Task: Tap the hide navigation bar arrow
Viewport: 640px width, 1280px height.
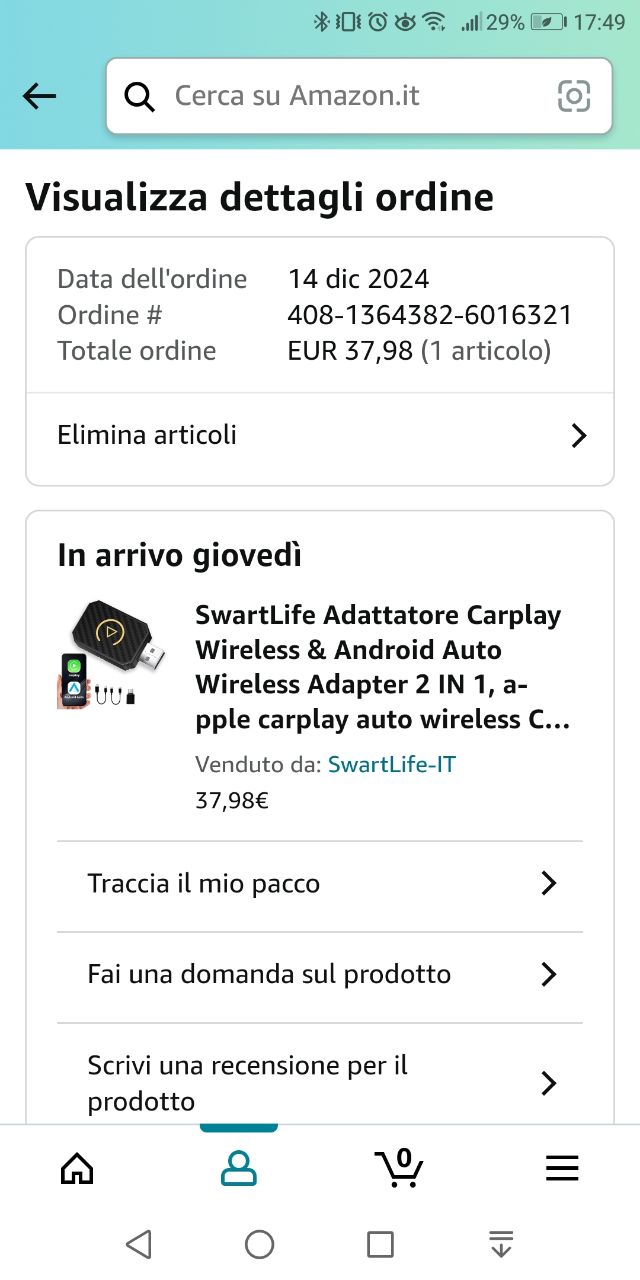Action: click(x=501, y=1244)
